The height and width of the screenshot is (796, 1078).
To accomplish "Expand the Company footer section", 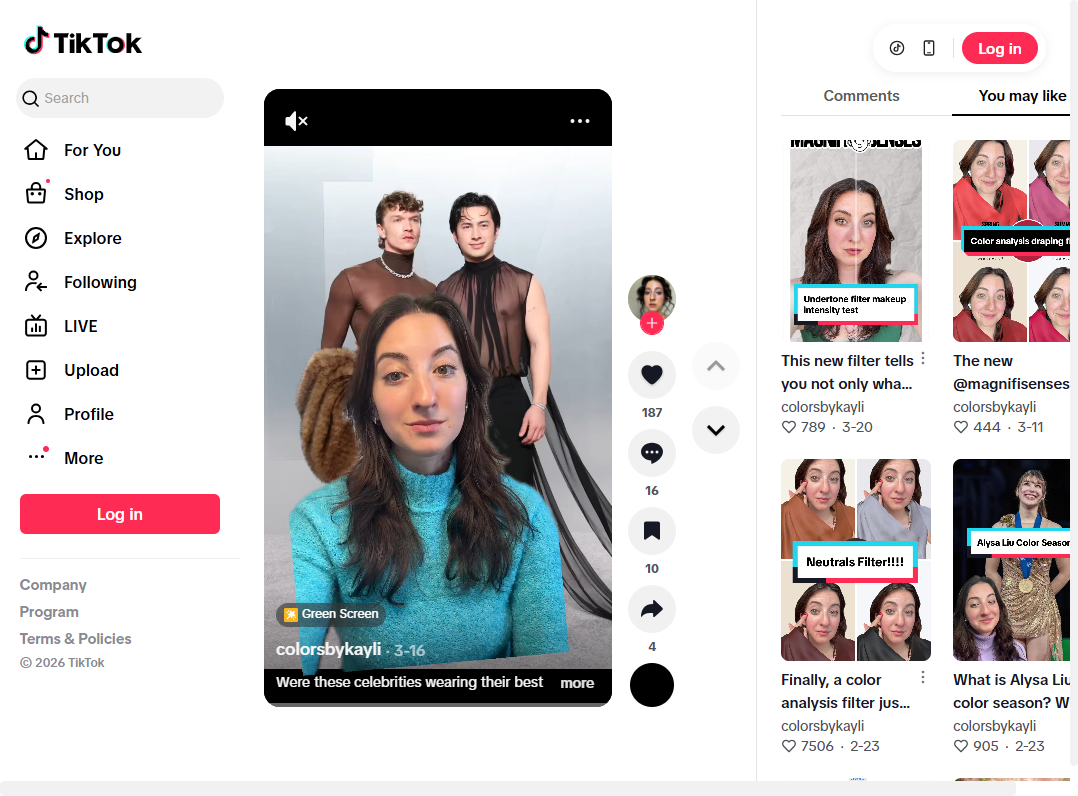I will (53, 585).
